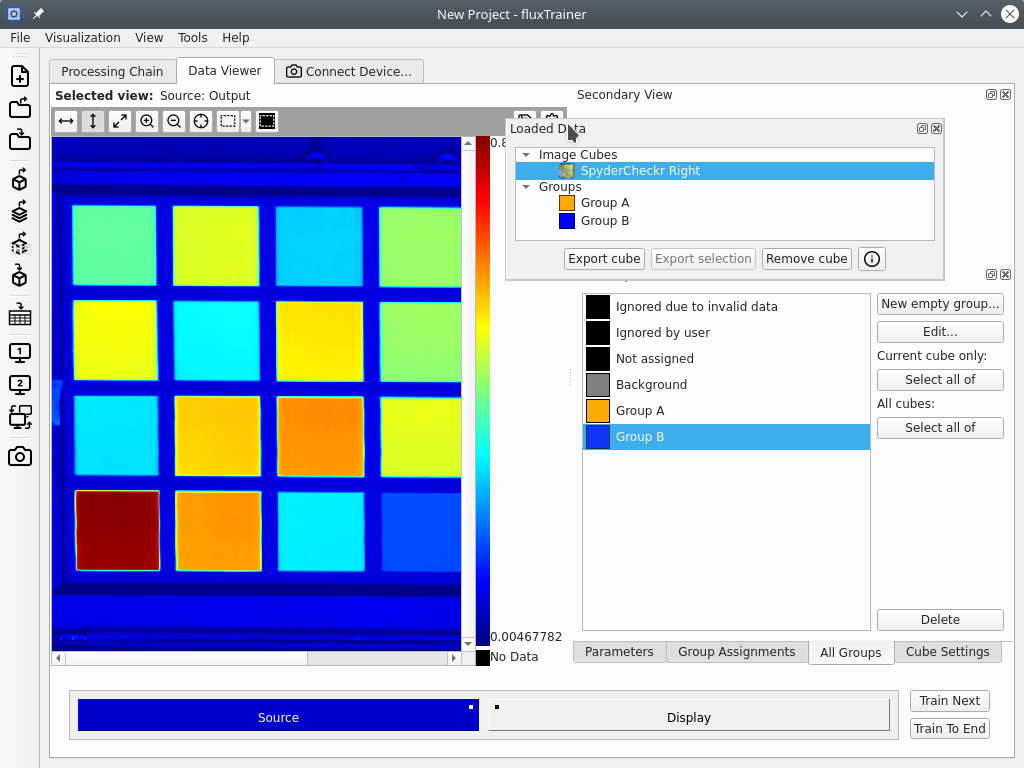The height and width of the screenshot is (768, 1024).
Task: Click the new project file icon
Action: pyautogui.click(x=20, y=76)
